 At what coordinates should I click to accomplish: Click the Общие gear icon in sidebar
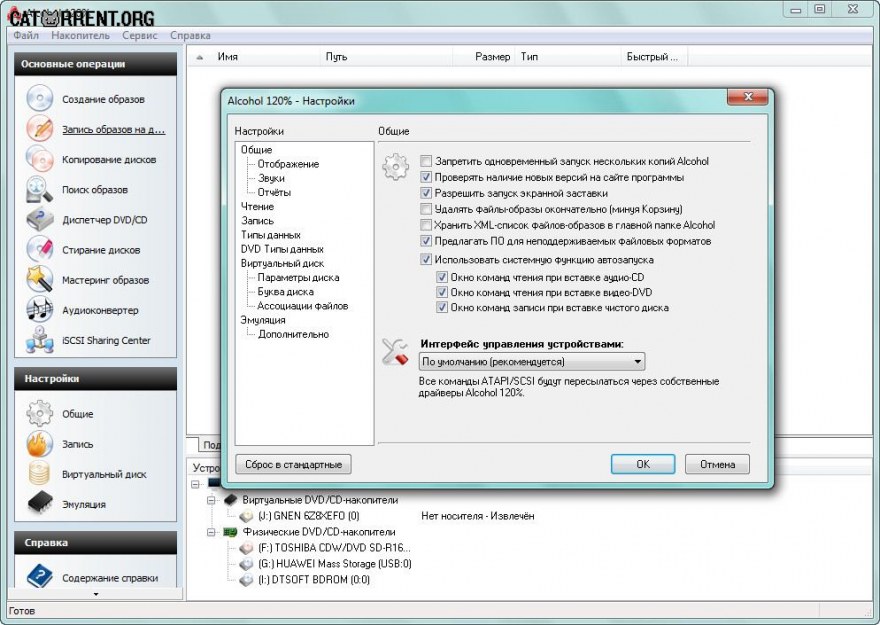click(39, 413)
